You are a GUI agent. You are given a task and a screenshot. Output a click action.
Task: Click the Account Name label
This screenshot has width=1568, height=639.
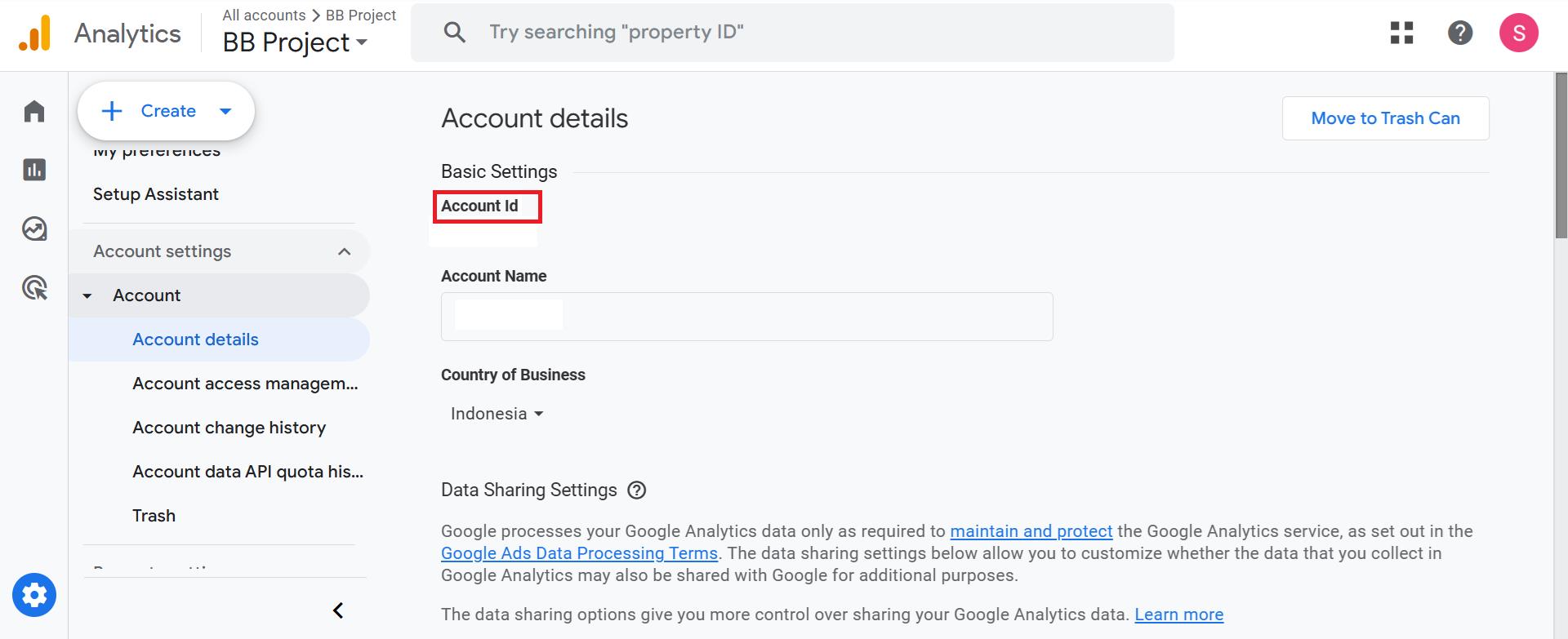point(493,276)
